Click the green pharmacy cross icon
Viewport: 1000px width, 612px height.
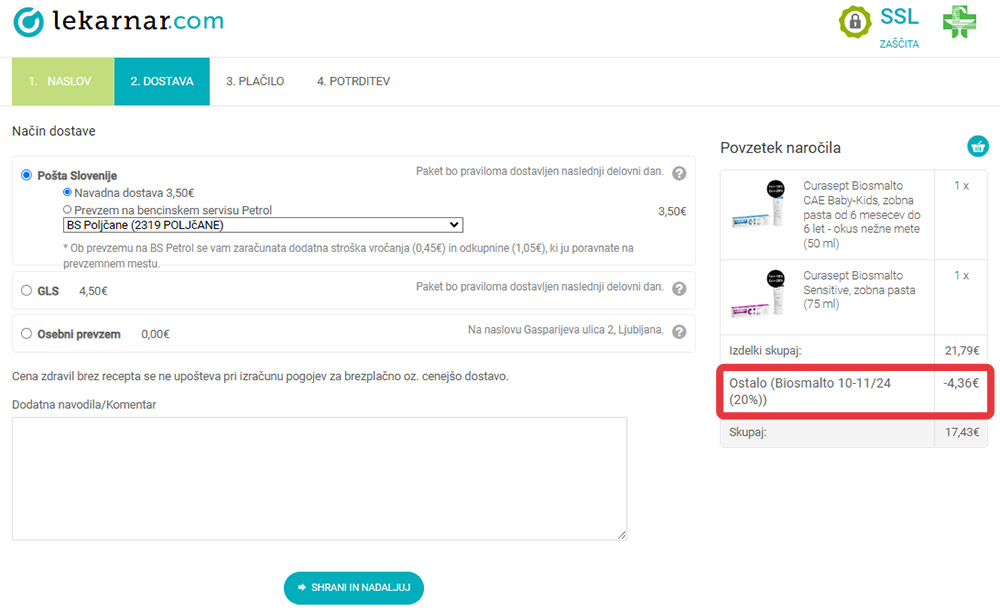pyautogui.click(x=959, y=22)
